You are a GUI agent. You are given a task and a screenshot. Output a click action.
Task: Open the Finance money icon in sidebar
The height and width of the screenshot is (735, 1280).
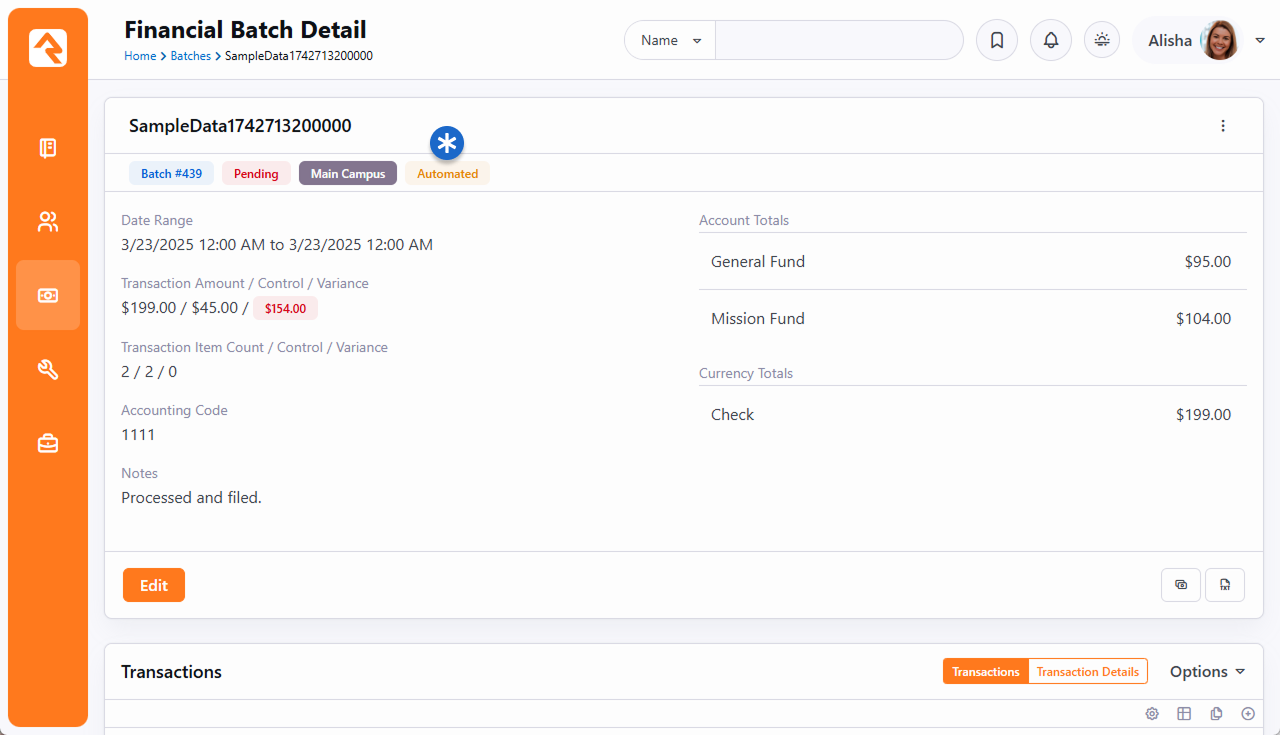point(48,296)
